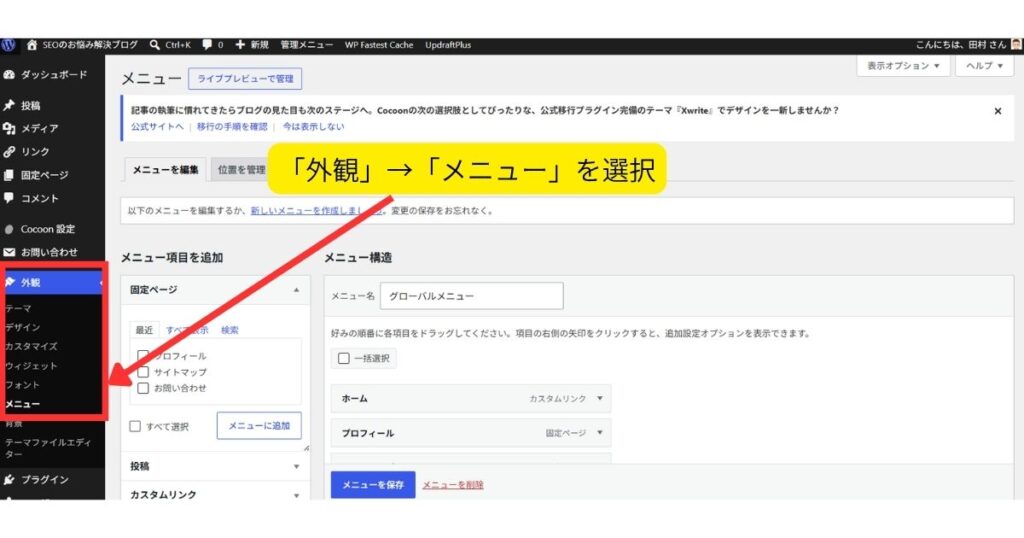Image resolution: width=1024 pixels, height=538 pixels.
Task: Click the search magnifier icon Ctrl+K
Action: click(x=155, y=45)
